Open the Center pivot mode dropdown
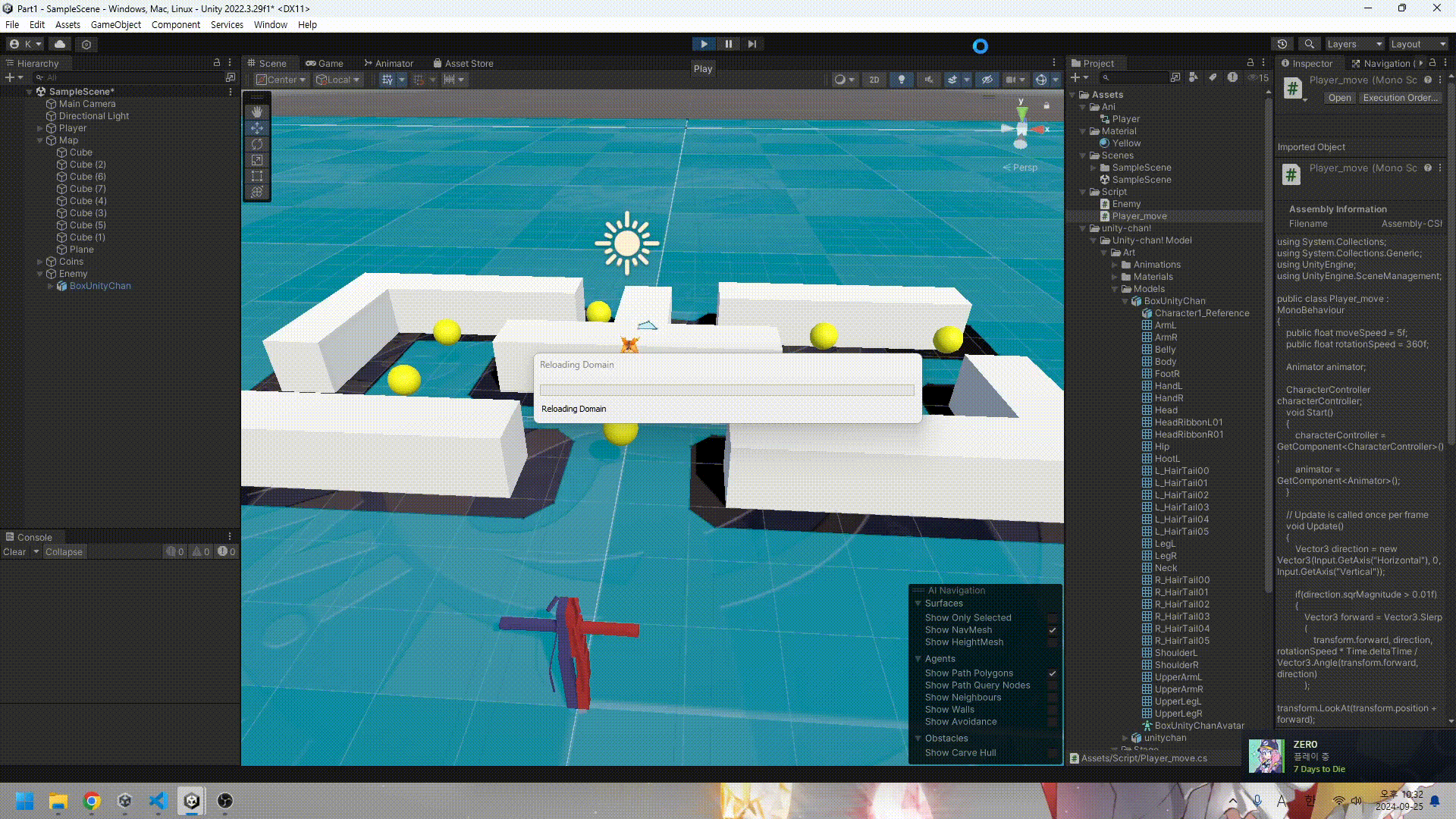Screen dimensions: 1456x819 (281, 80)
